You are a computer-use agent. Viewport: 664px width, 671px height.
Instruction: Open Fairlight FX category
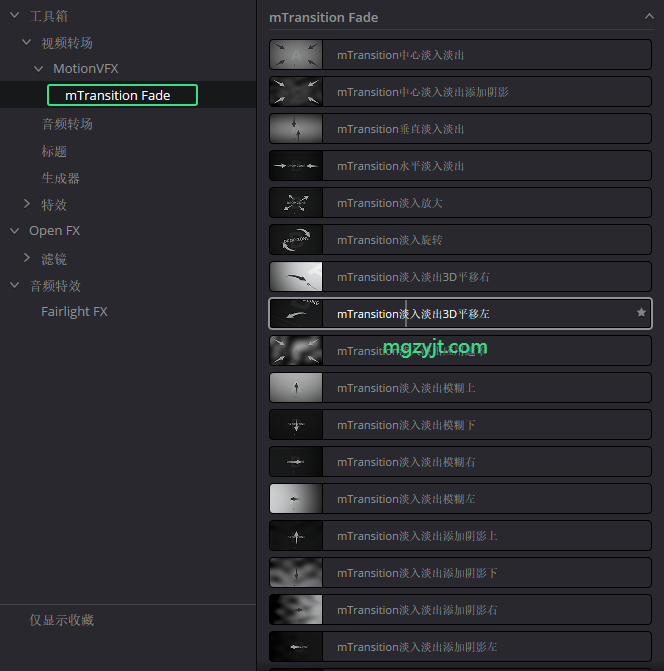(74, 312)
